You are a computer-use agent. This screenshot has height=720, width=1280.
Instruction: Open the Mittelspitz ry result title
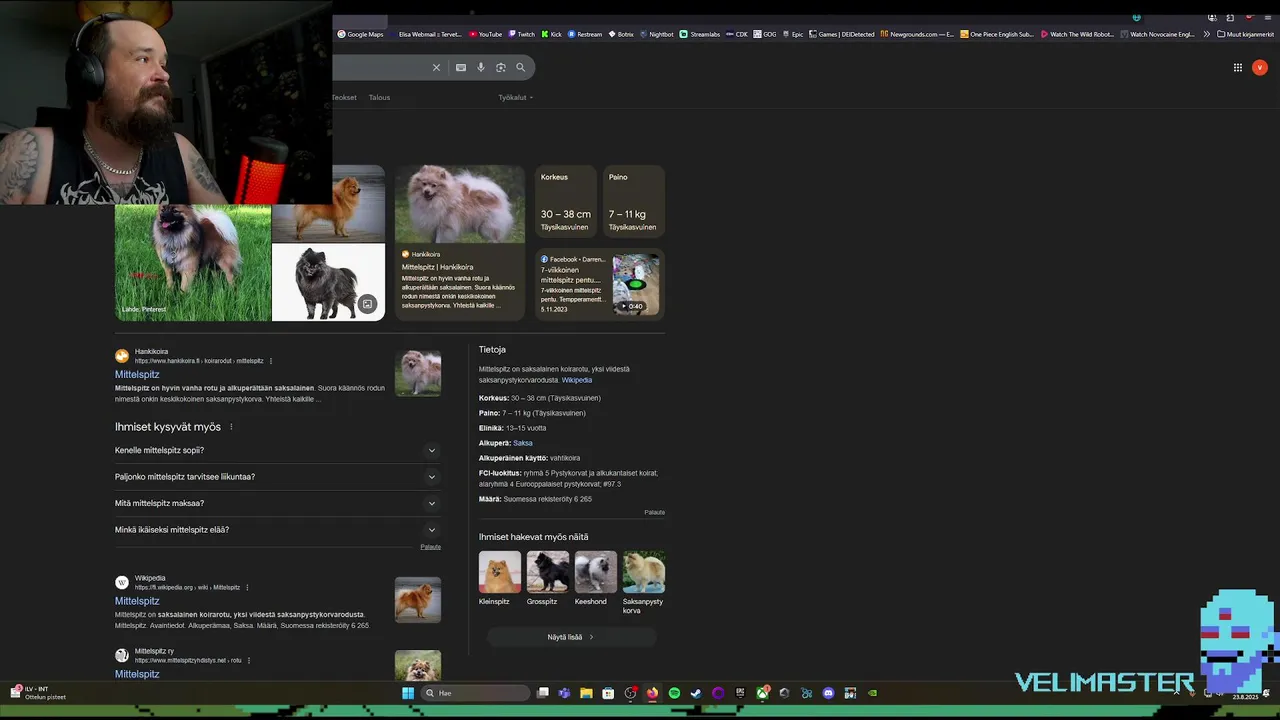coord(137,674)
